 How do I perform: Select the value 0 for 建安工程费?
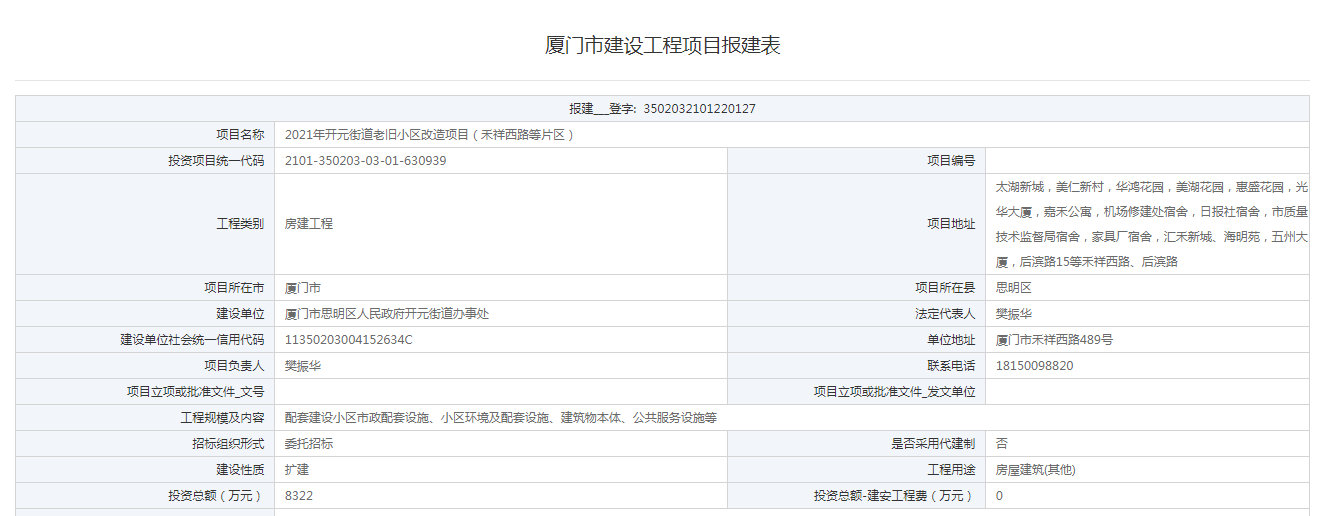(x=999, y=495)
